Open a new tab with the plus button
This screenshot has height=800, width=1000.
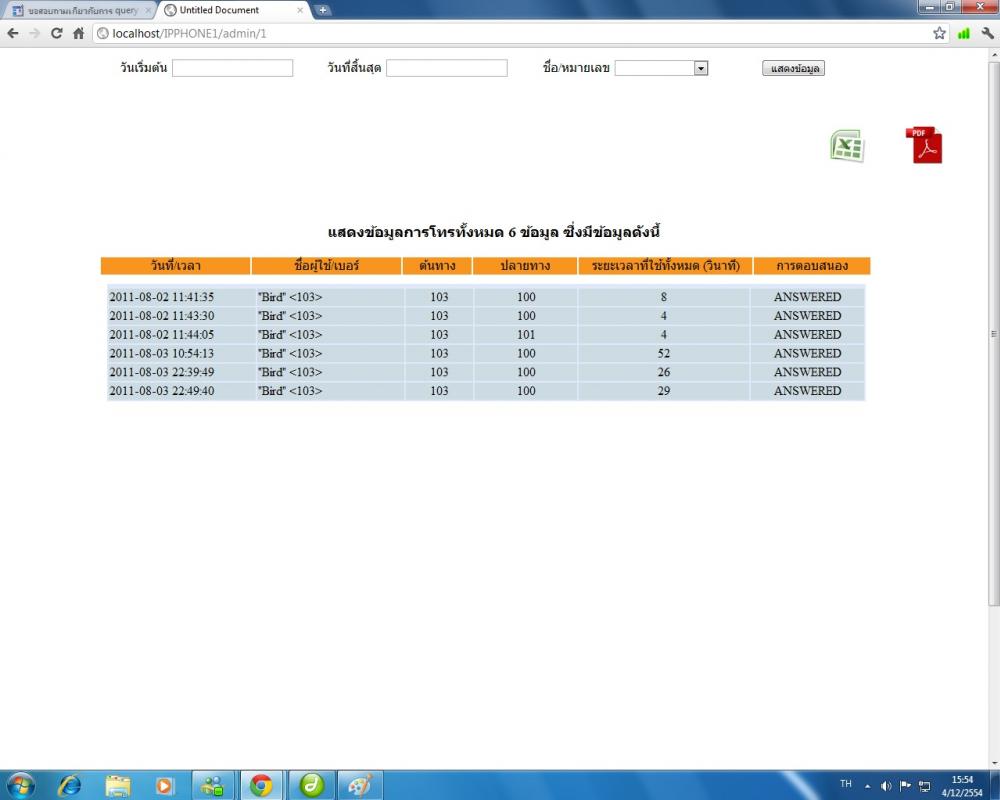(323, 10)
